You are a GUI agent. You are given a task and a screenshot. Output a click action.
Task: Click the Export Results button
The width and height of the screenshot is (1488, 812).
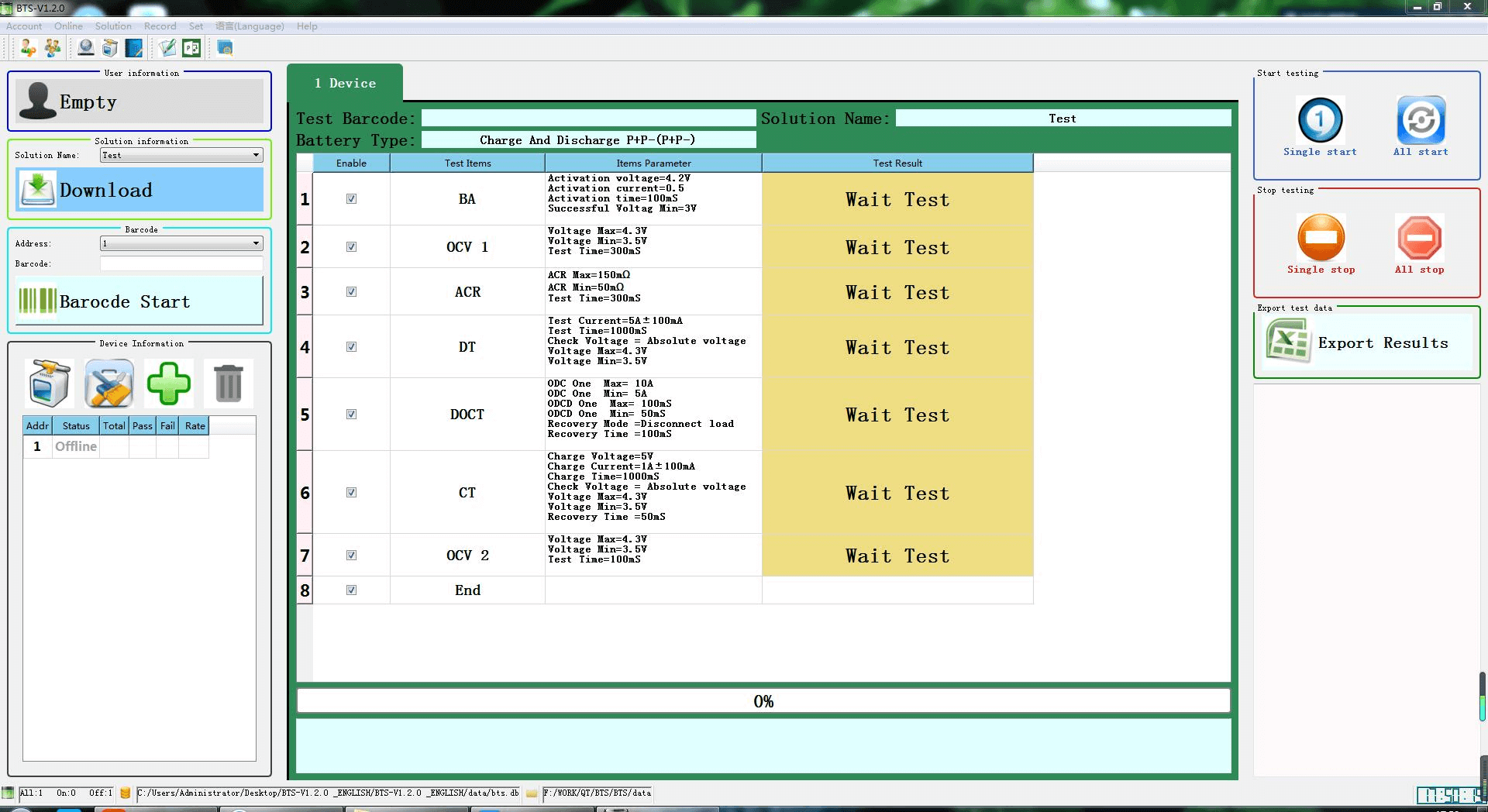(1367, 343)
